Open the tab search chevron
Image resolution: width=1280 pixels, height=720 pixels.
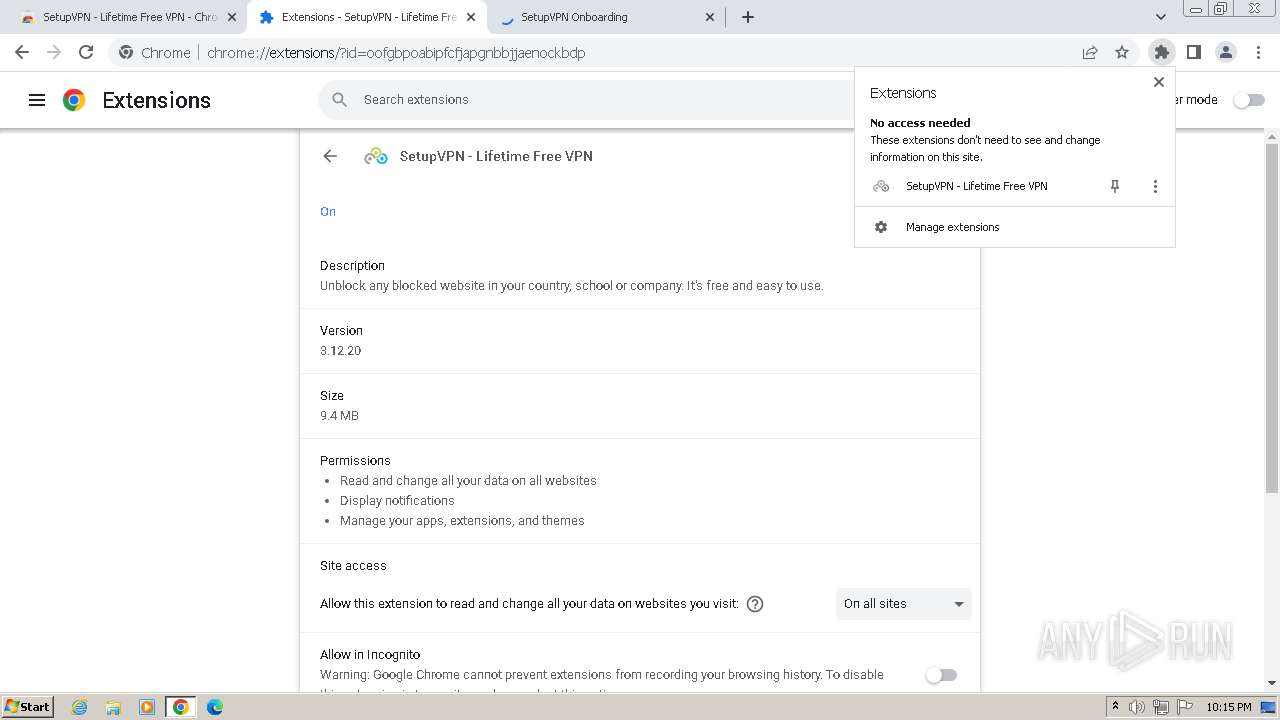click(1161, 17)
